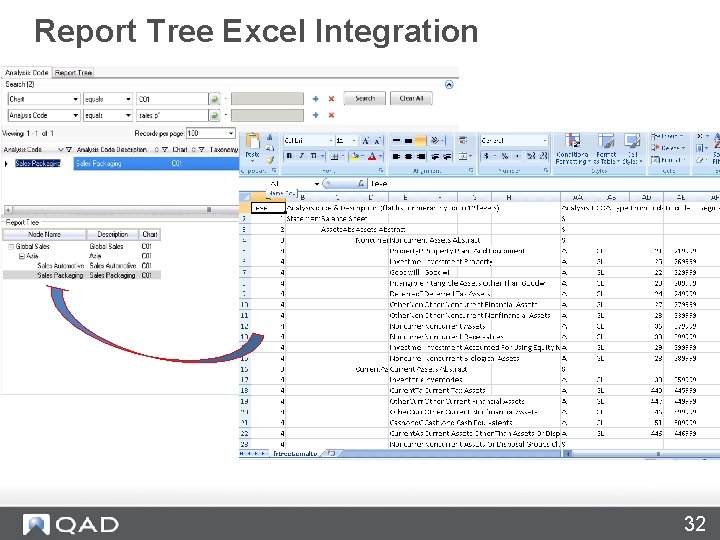This screenshot has height=540, width=720.
Task: Click the Increase Font Size icon
Action: tap(366, 141)
